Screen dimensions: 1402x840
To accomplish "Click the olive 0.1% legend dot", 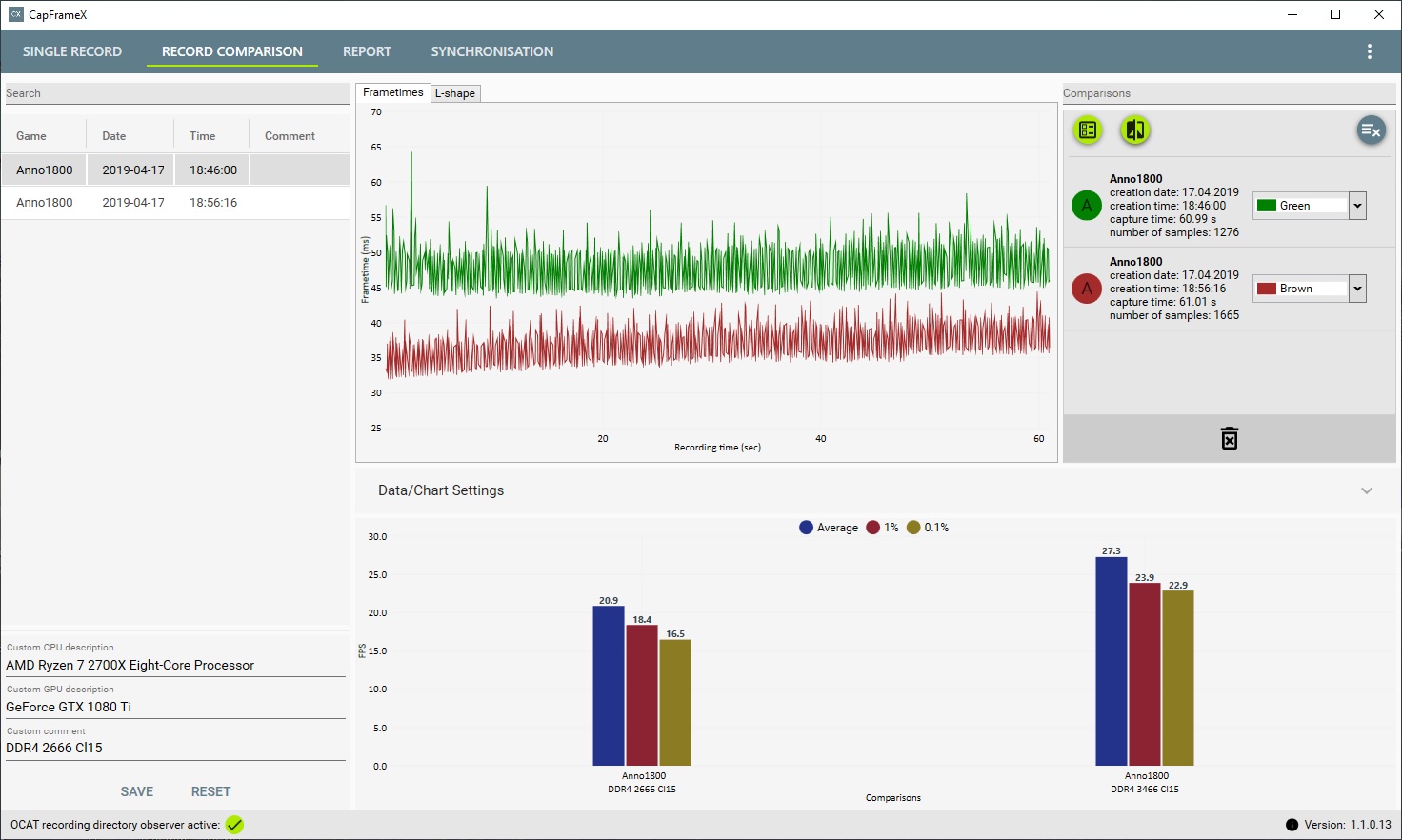I will pyautogui.click(x=913, y=528).
